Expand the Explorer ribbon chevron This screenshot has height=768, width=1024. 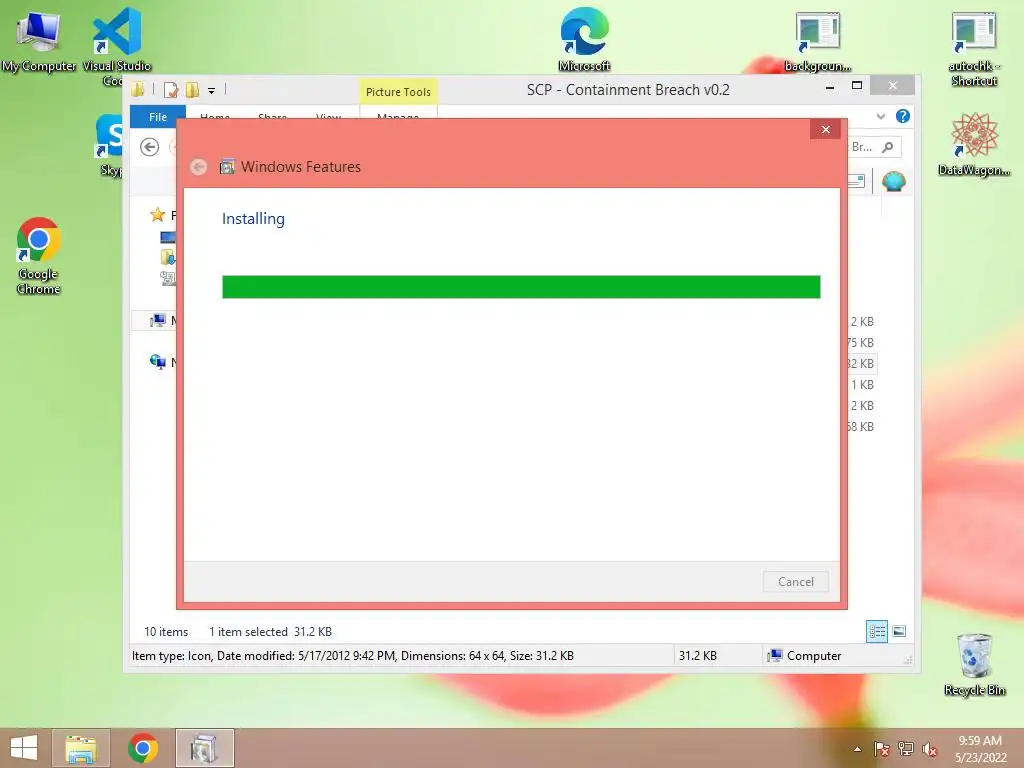pyautogui.click(x=881, y=116)
